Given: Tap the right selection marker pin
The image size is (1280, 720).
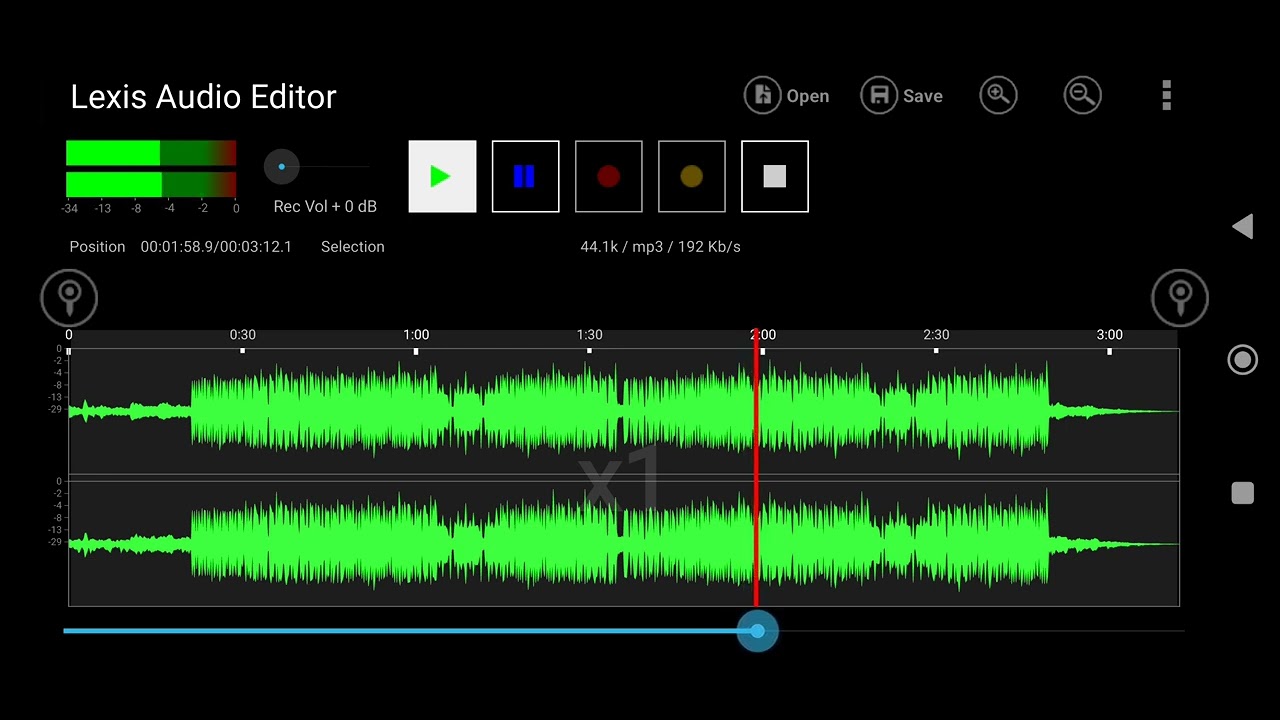Looking at the screenshot, I should pyautogui.click(x=1180, y=297).
